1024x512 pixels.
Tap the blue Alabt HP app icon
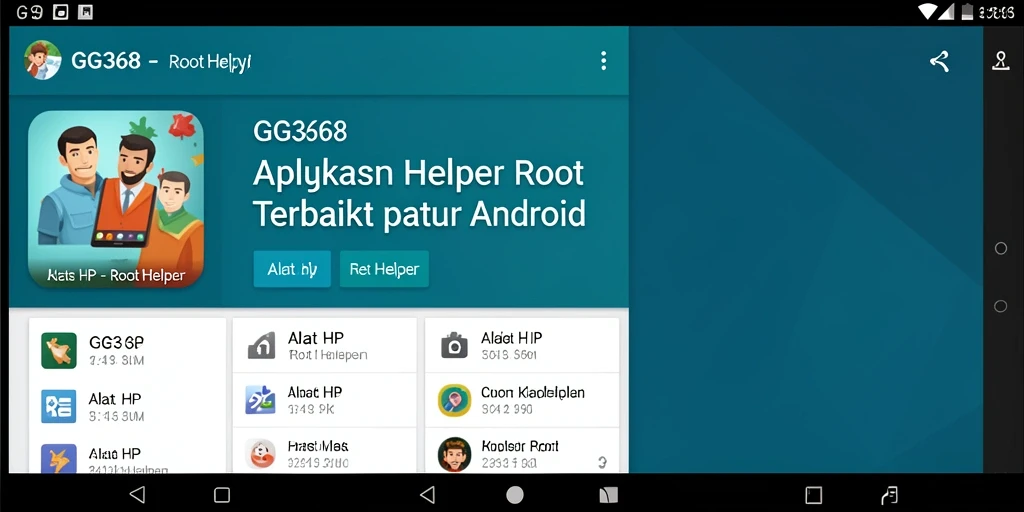tap(260, 400)
